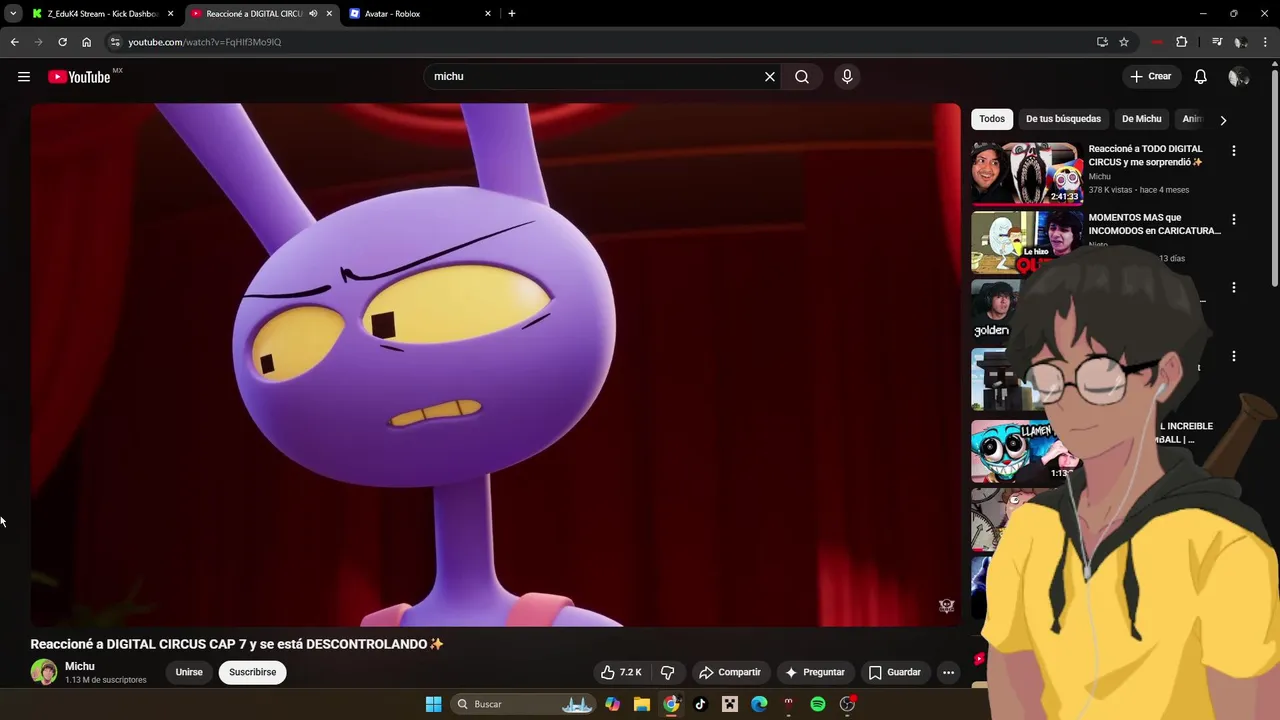Viewport: 1280px width, 720px height.
Task: Open the Michu channel avatar
Action: [x=43, y=672]
